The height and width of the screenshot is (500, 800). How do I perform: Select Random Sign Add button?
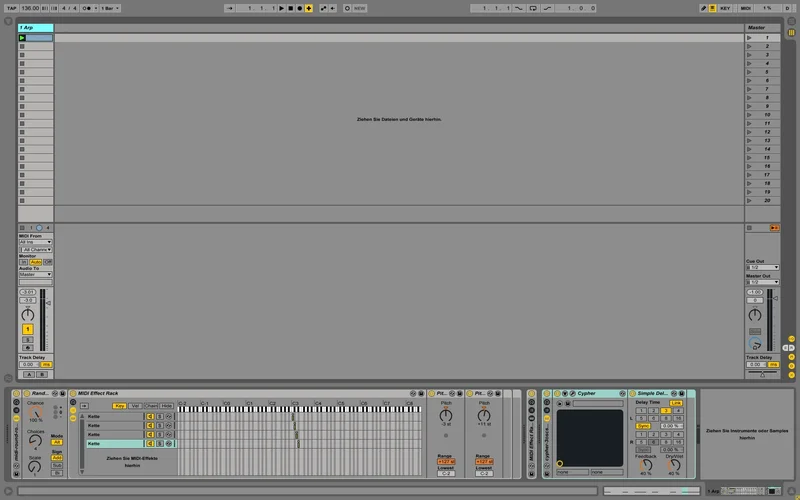coord(57,458)
